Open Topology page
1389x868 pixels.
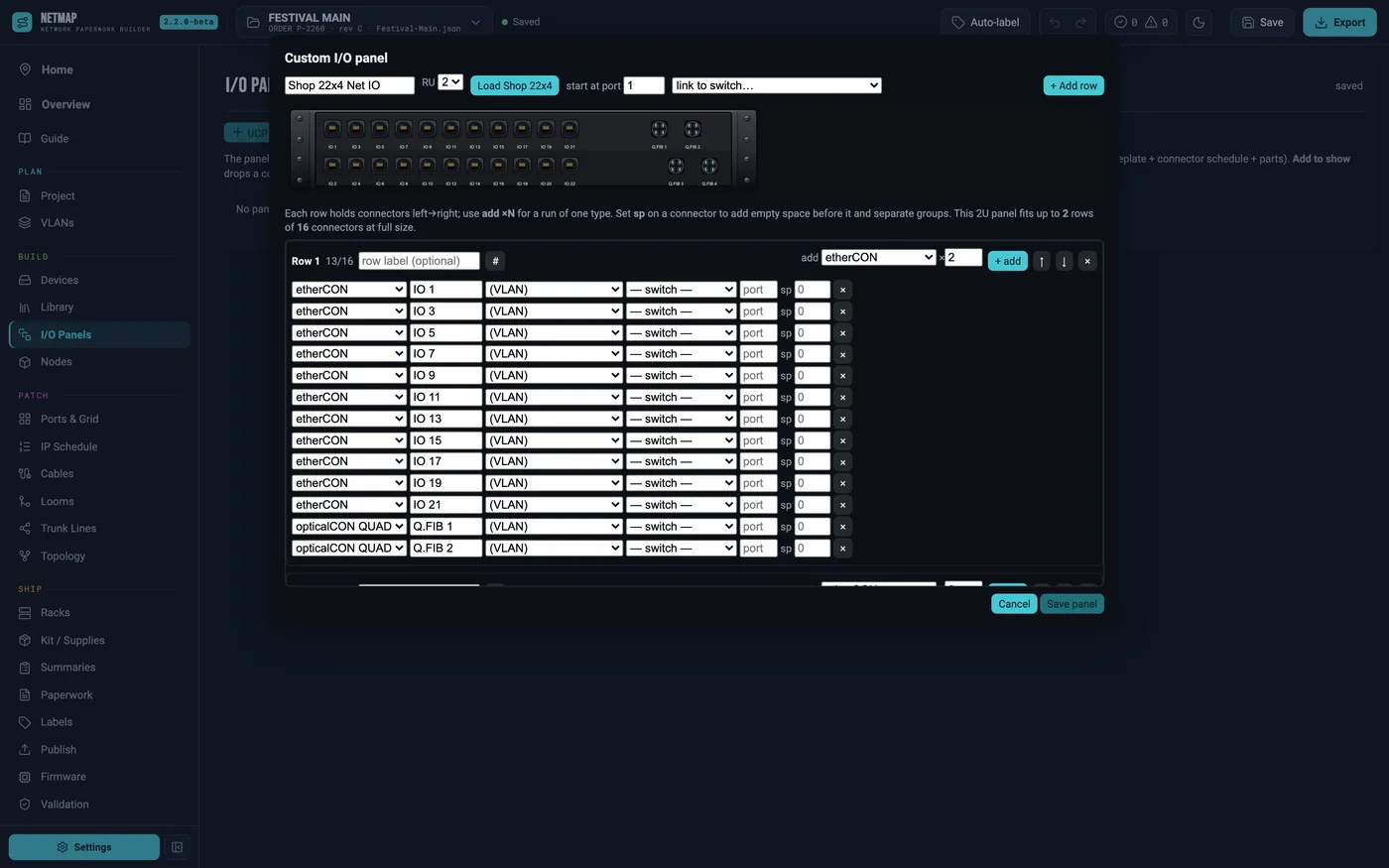coord(99,556)
